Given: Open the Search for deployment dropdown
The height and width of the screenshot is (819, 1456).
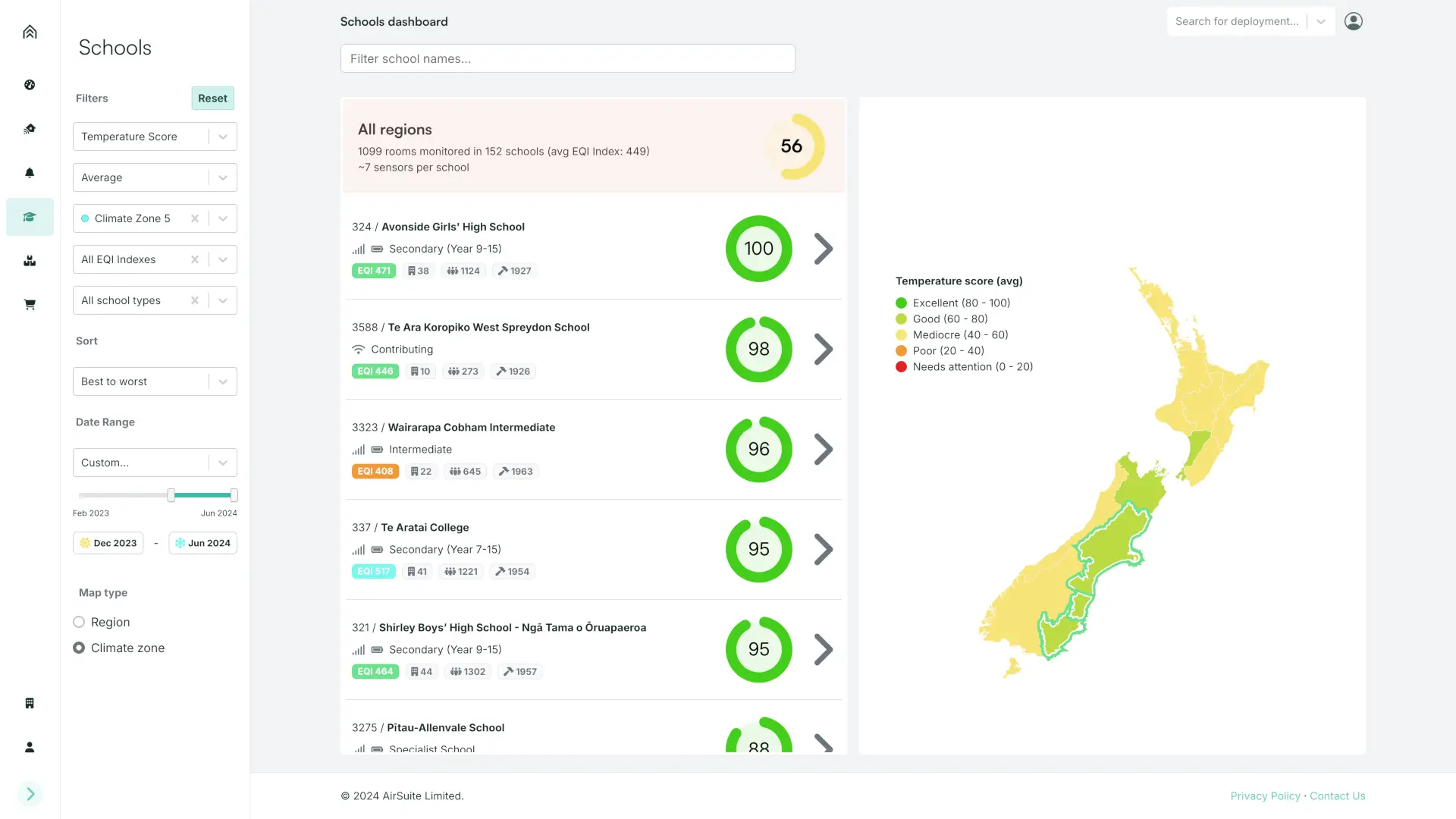Looking at the screenshot, I should point(1250,21).
